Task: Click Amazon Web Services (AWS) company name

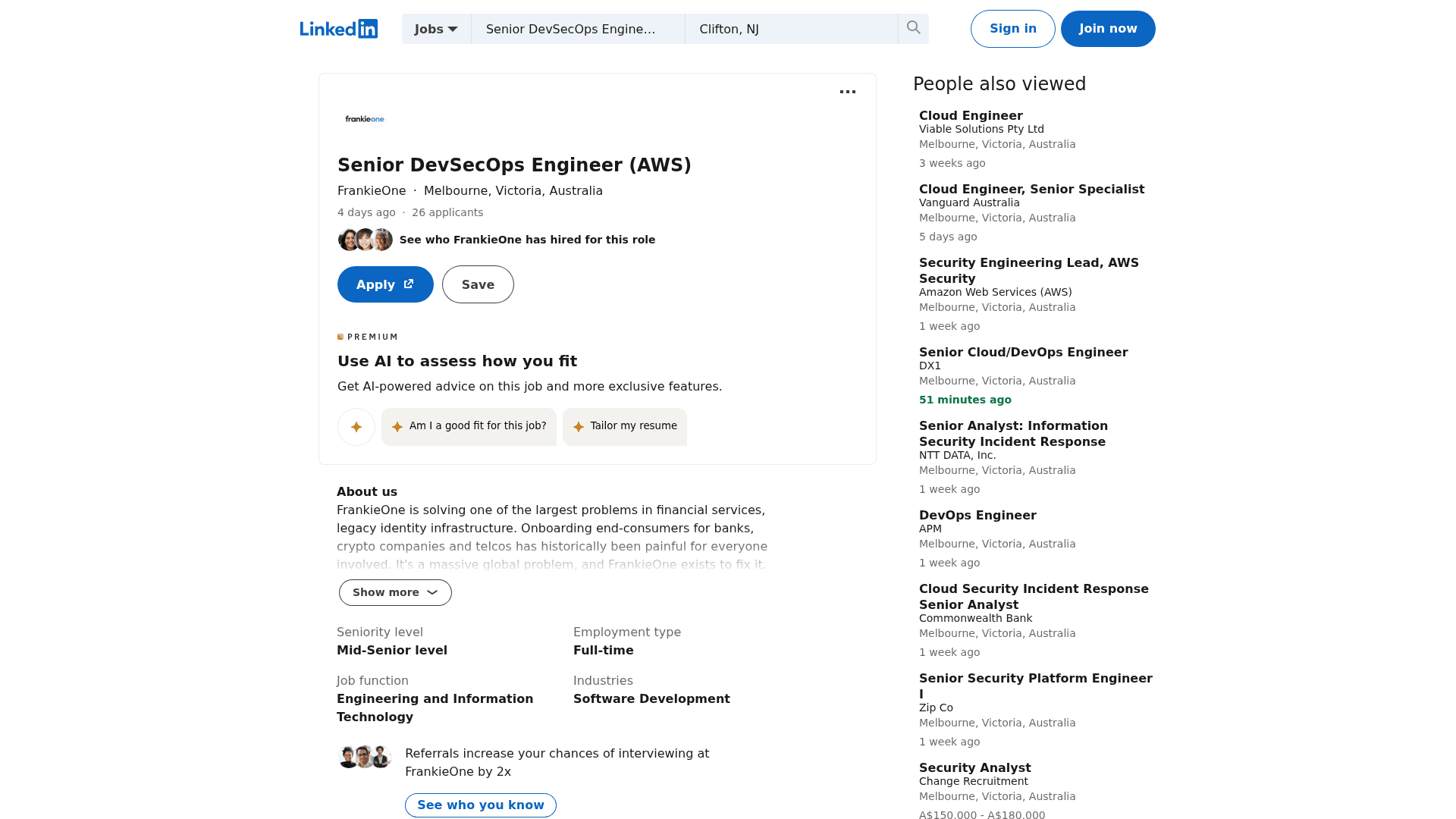Action: 996,292
